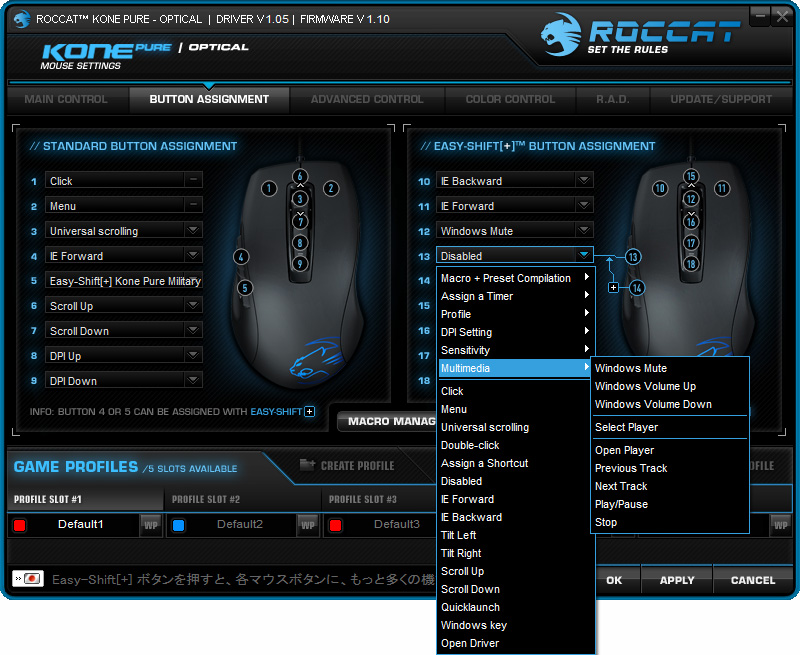Click mouse button marker 8 on left diagram
The height and width of the screenshot is (655, 800).
point(300,243)
